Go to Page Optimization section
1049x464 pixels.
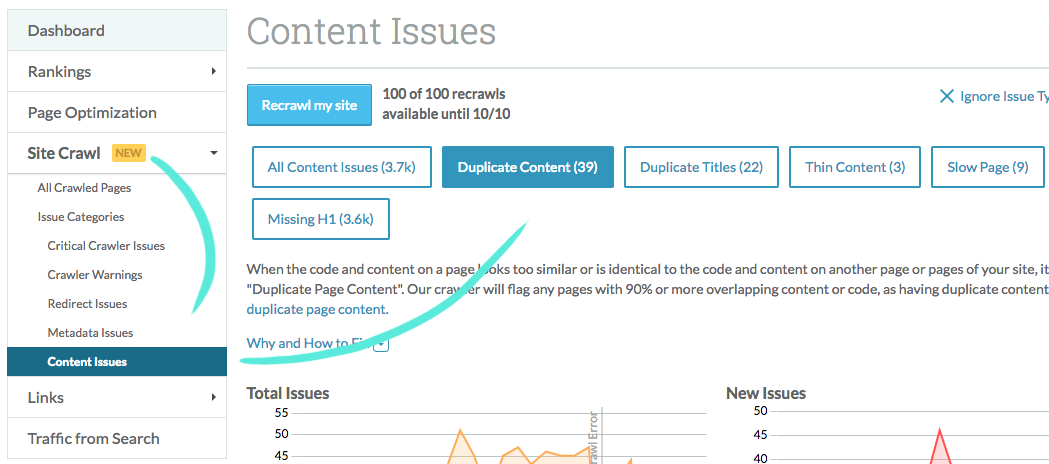coord(92,112)
